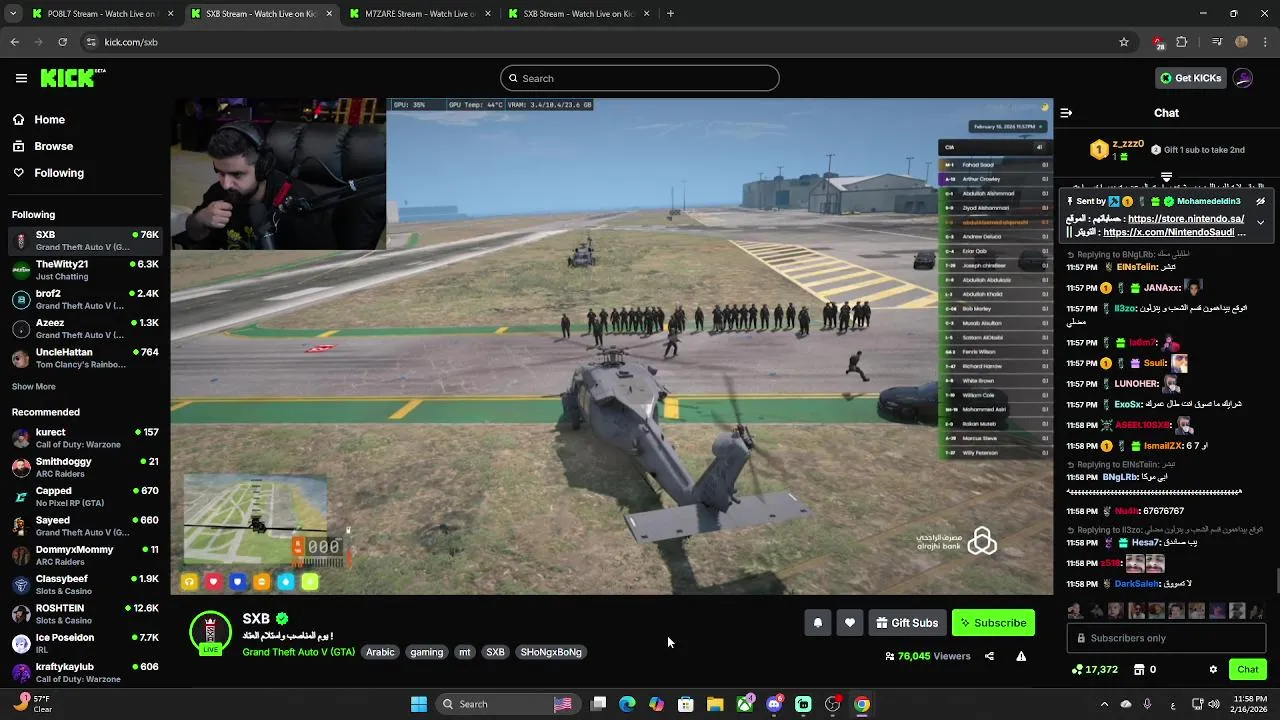
Task: Click the SXB streamer avatar
Action: pos(210,632)
